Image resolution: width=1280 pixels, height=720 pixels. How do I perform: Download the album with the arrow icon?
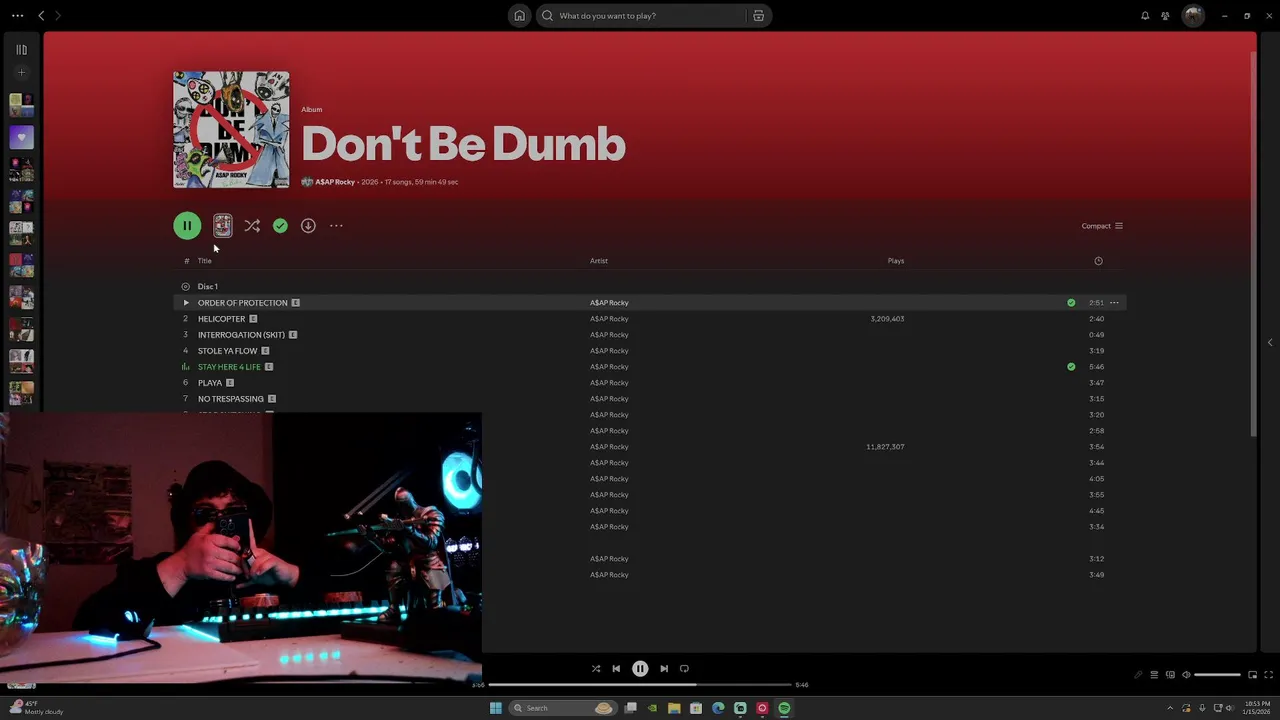[308, 226]
